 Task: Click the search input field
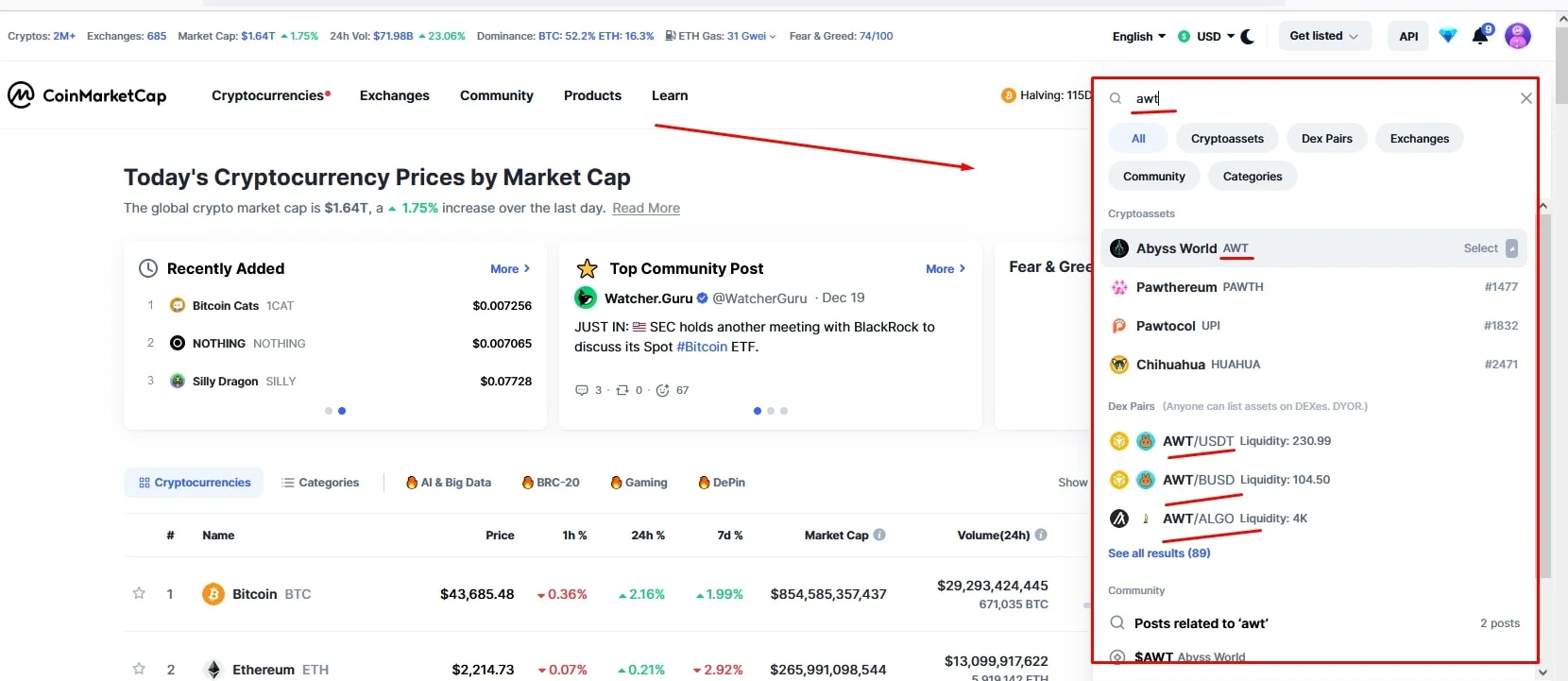[1322, 98]
